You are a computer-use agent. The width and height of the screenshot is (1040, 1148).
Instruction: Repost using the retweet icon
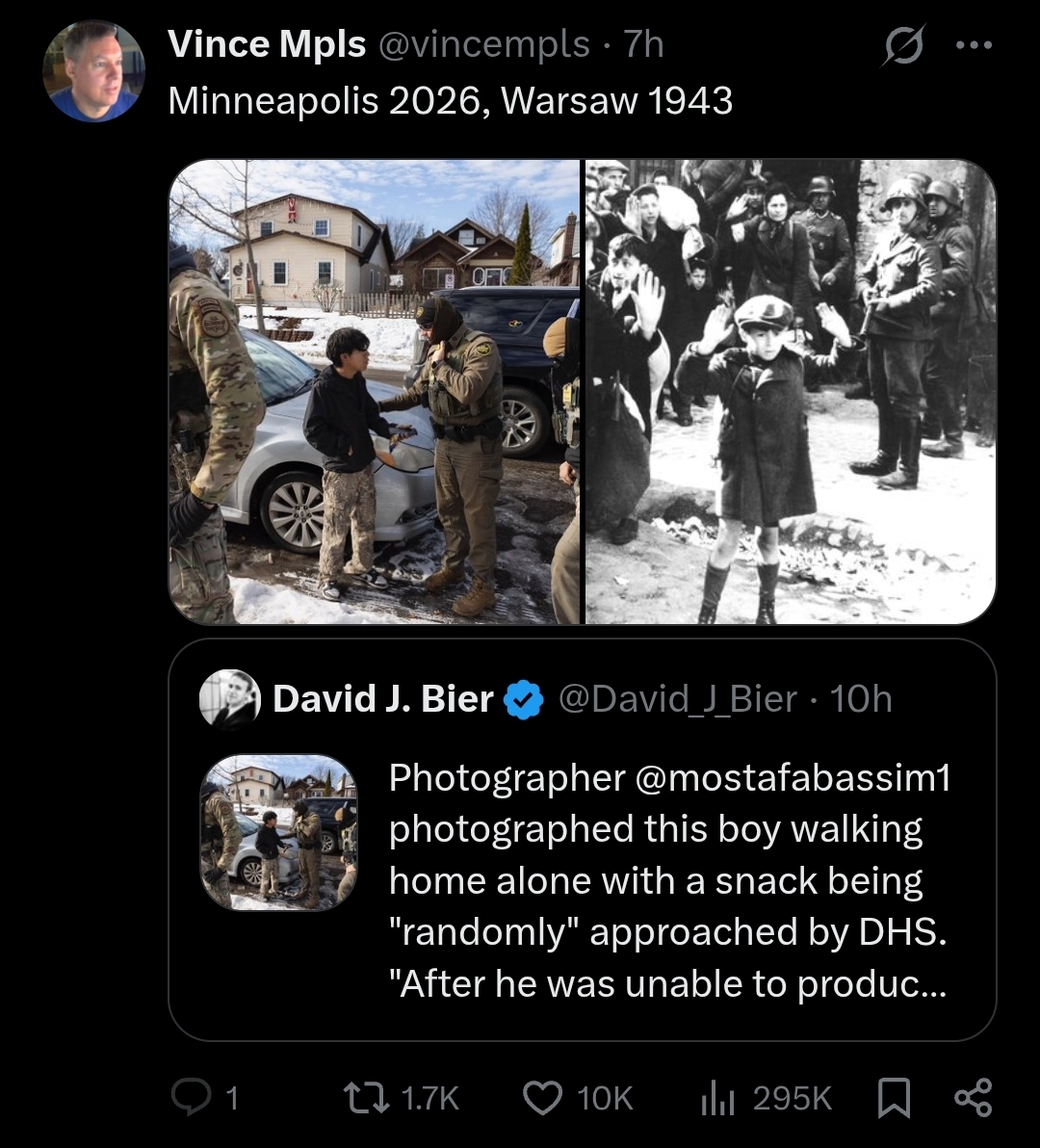tap(367, 1098)
